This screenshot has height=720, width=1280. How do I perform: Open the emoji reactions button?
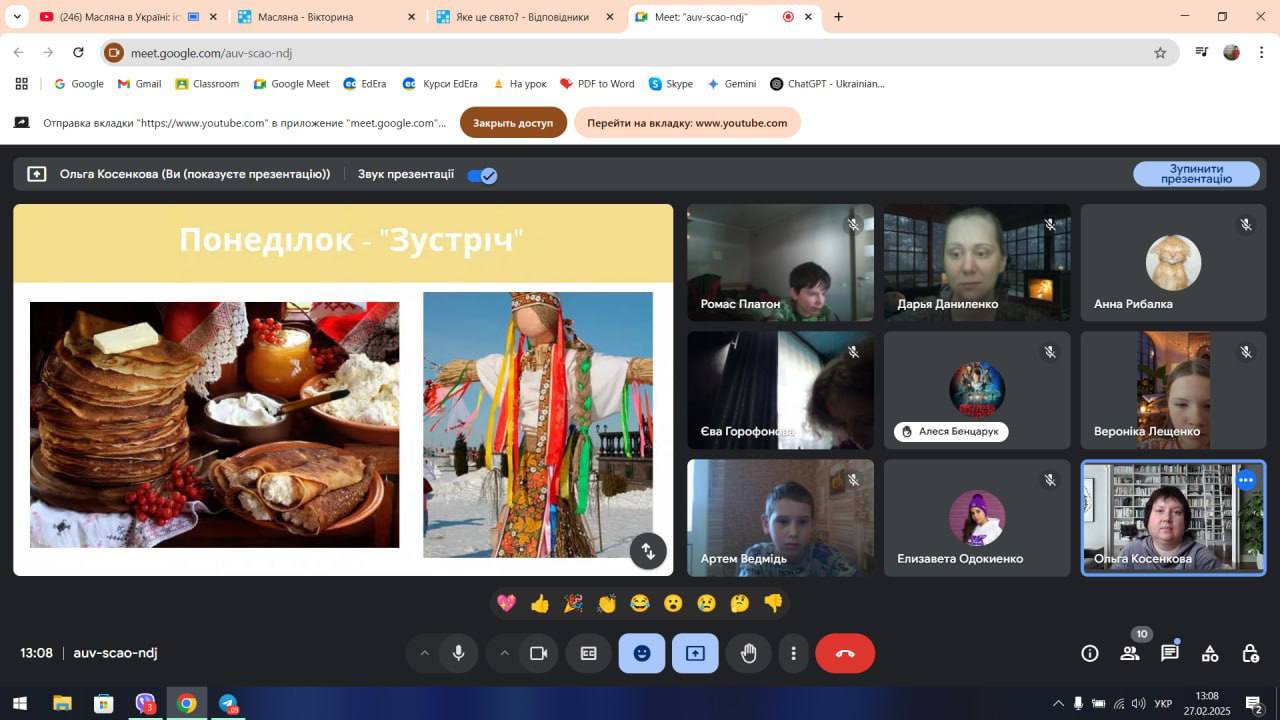pos(641,653)
